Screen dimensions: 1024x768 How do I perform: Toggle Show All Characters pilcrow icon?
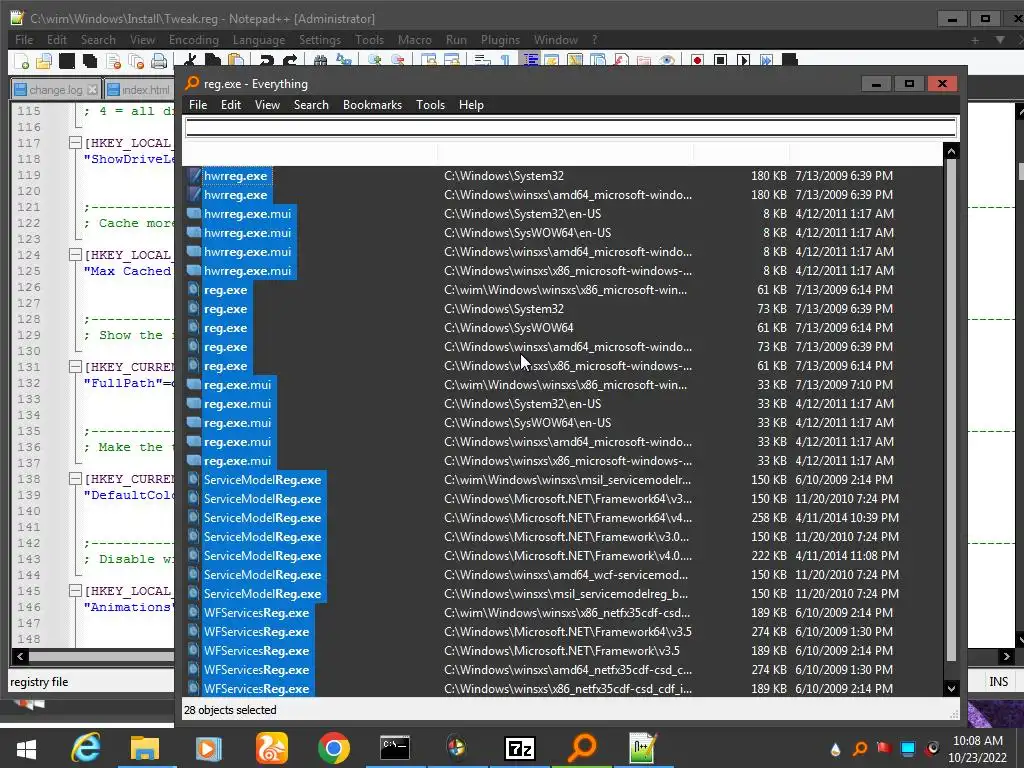click(505, 60)
